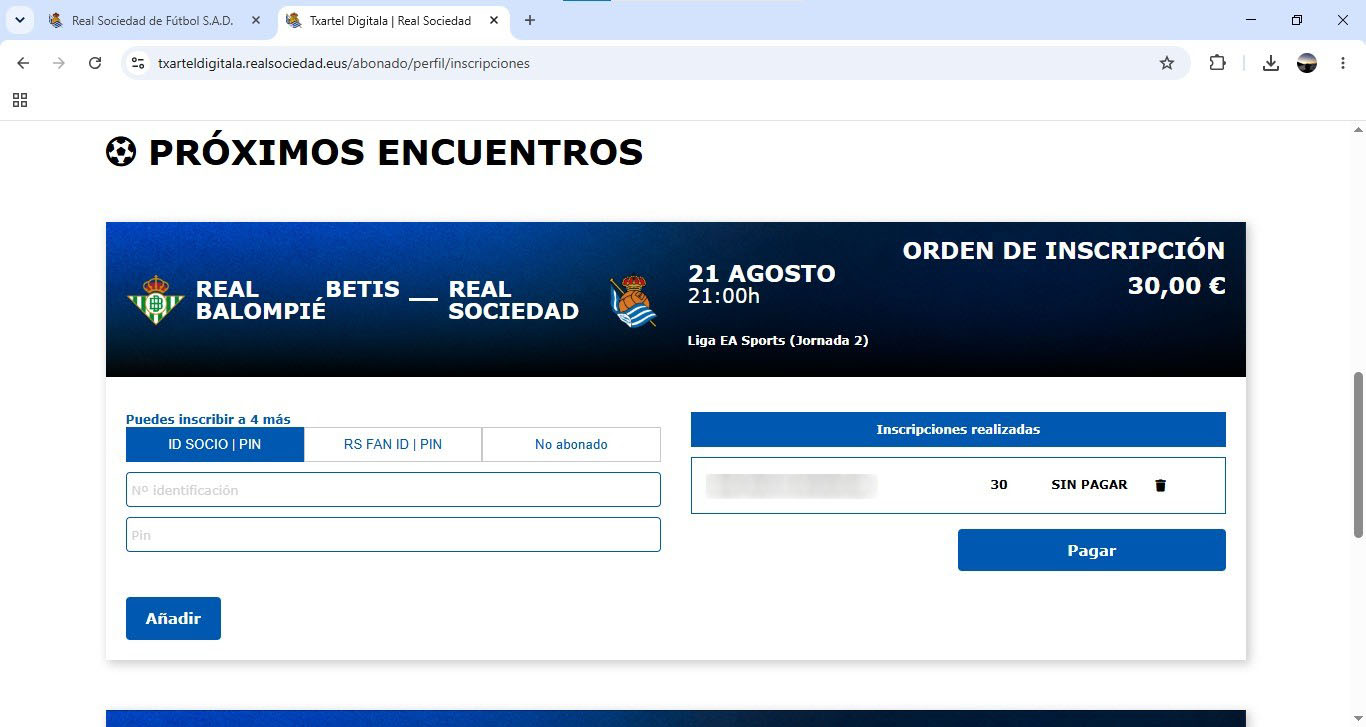Viewport: 1366px width, 727px height.
Task: Select the Txartel Digitala browser tab
Action: (x=392, y=20)
